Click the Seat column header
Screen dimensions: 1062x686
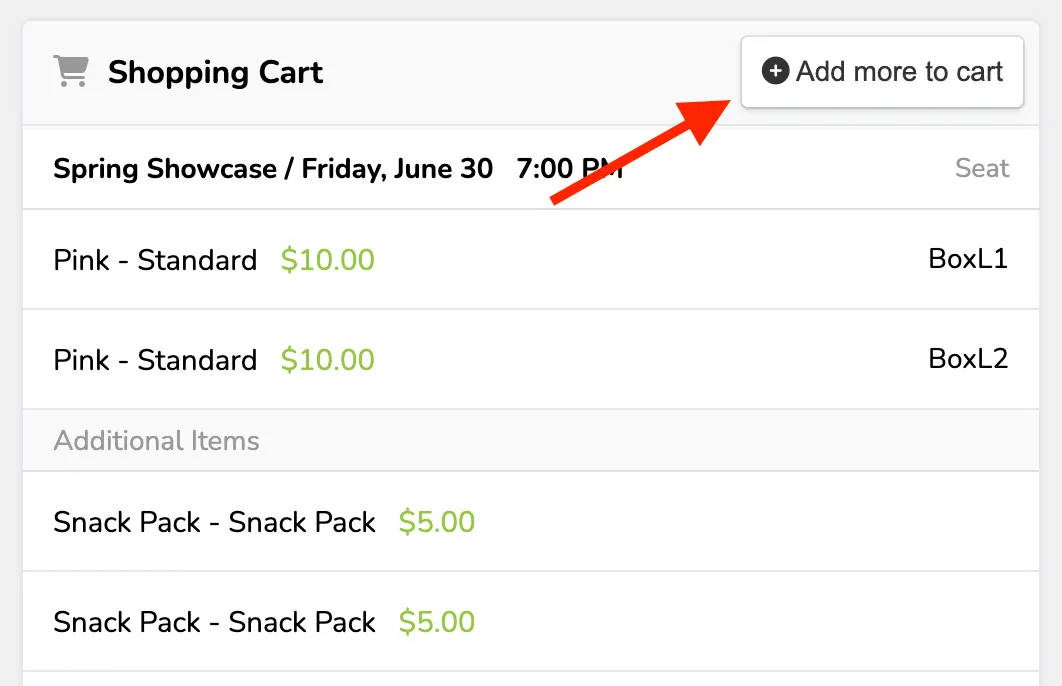click(981, 168)
